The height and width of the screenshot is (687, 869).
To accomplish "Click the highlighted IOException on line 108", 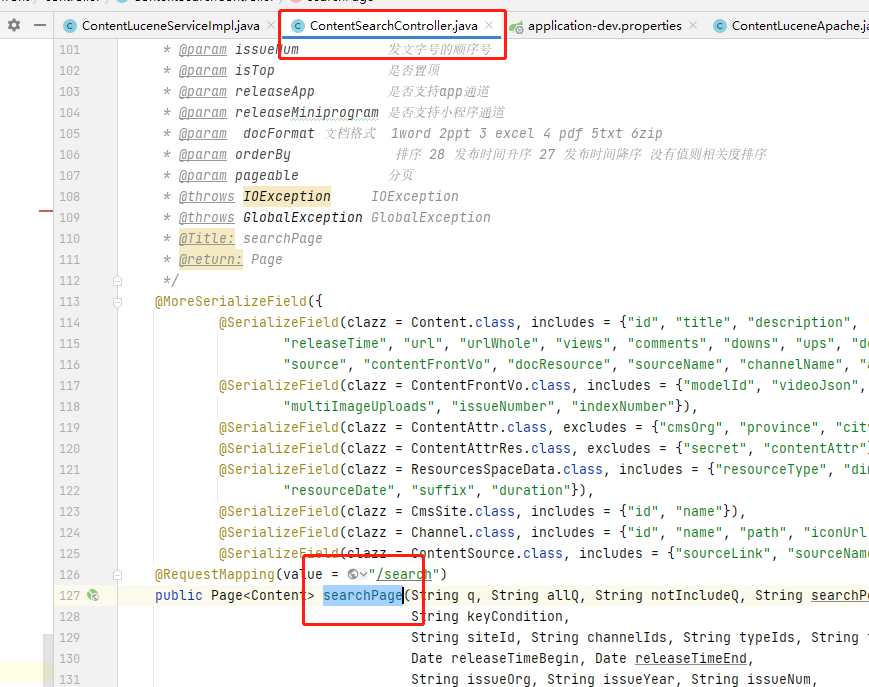I will 287,197.
